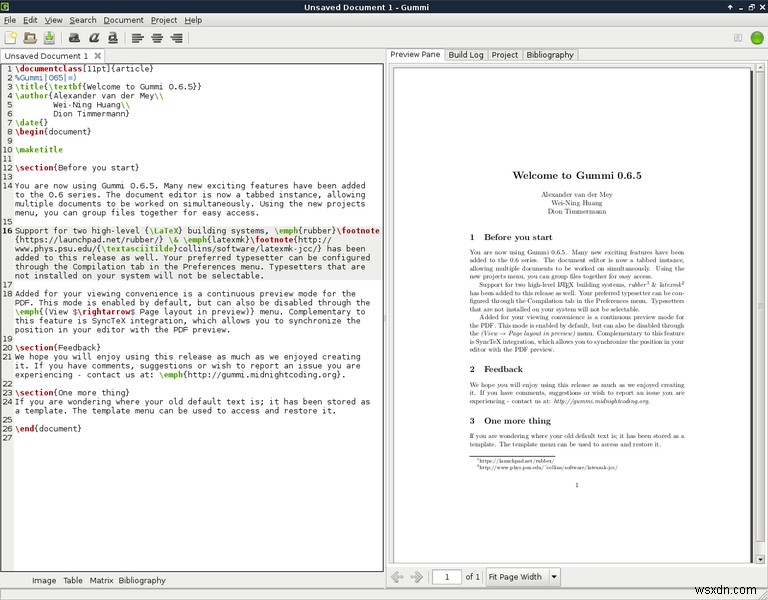Click the preview title 'Welcome to Gummi 0.6.5'
This screenshot has height=600, width=768.
point(576,175)
